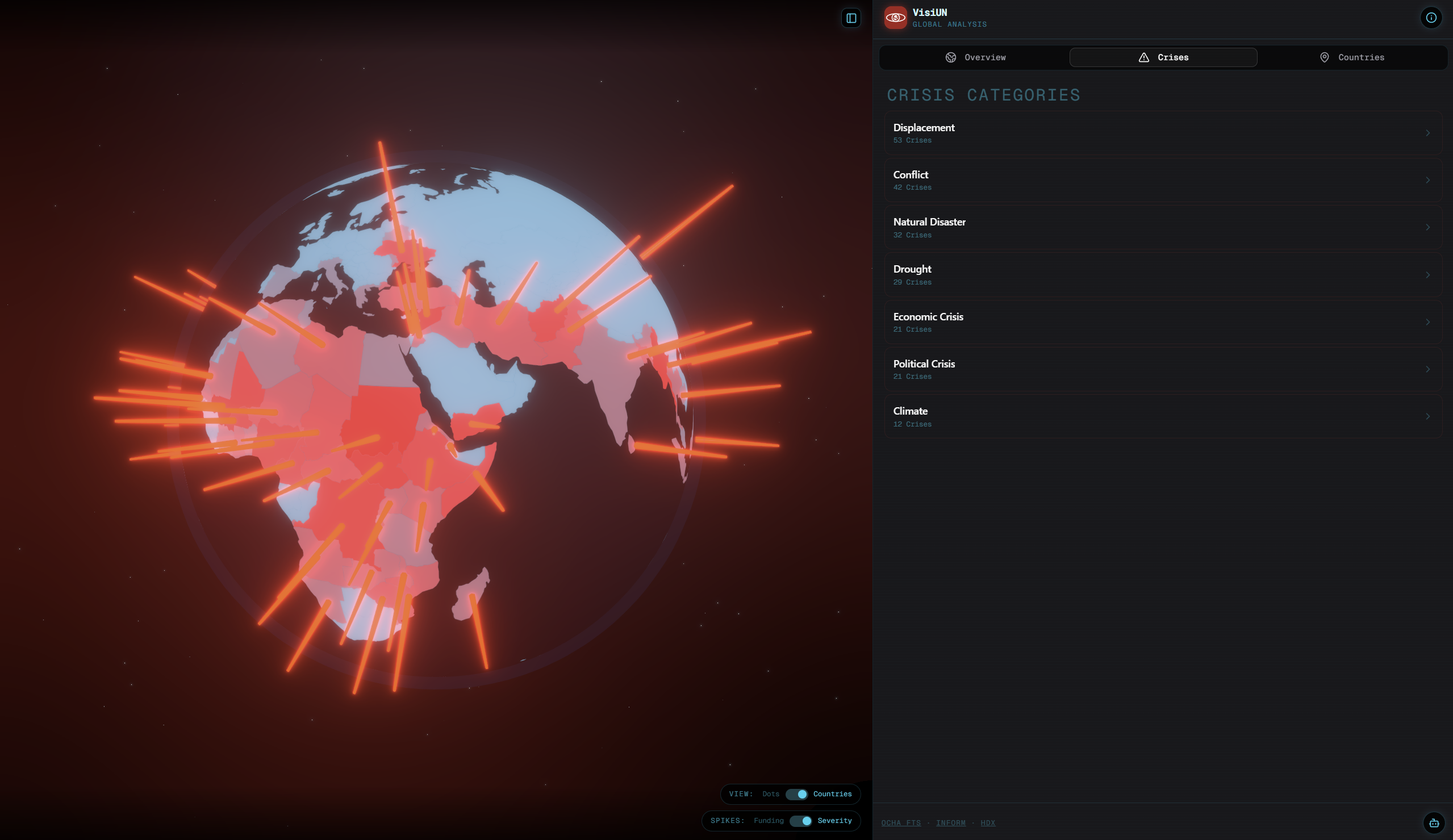Open the info circle icon
This screenshot has width=1453, height=840.
[1431, 18]
